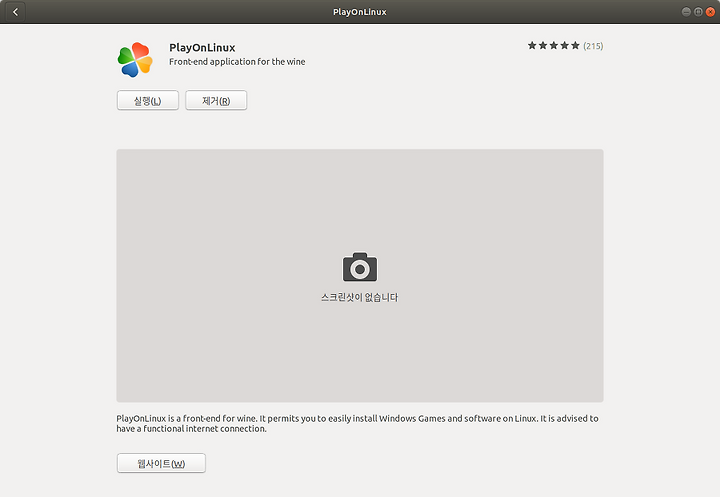The image size is (720, 497).
Task: Click the 스크린샷이 없습니다 message text
Action: click(x=360, y=298)
